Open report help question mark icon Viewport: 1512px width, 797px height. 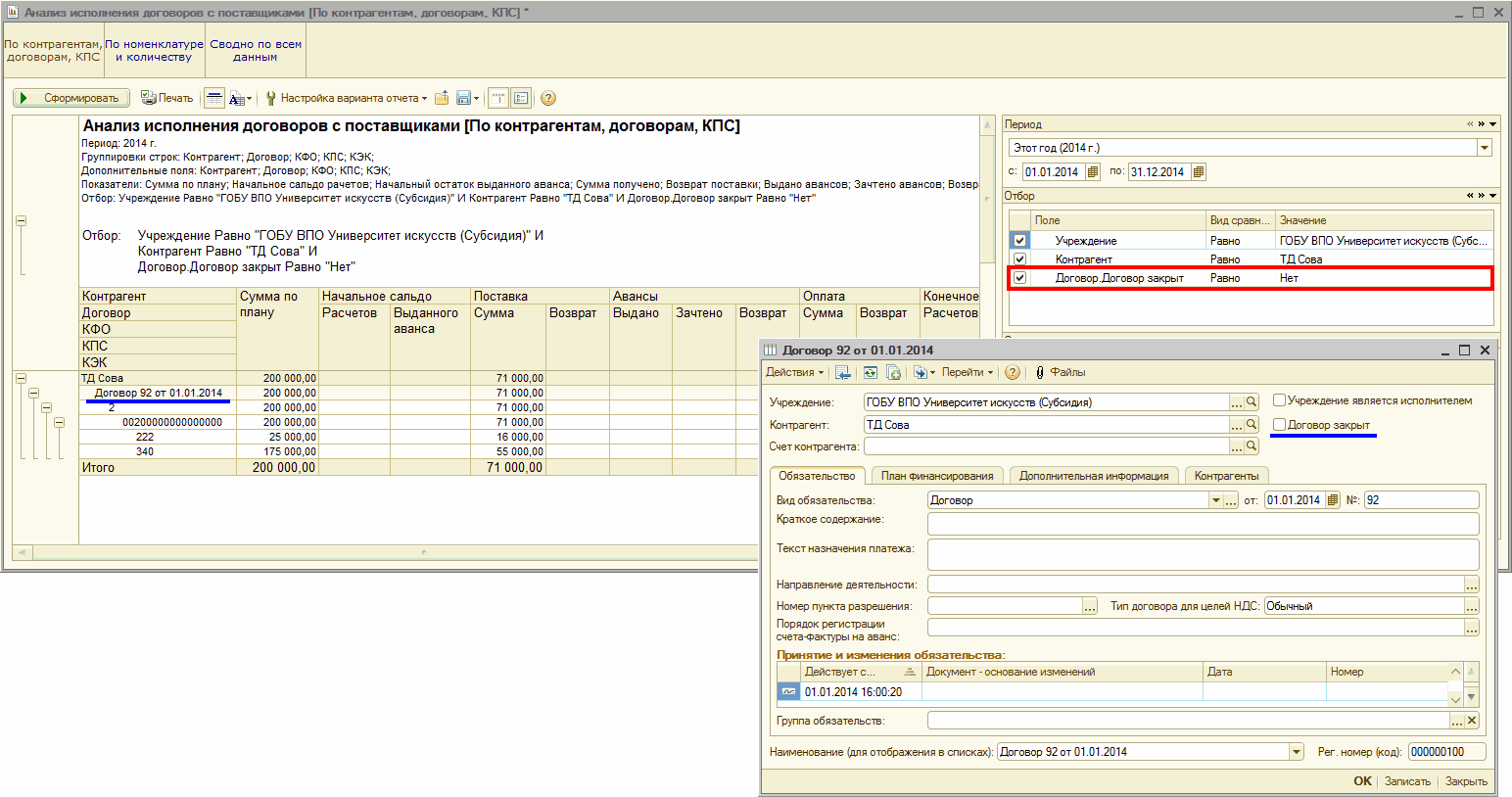[548, 98]
